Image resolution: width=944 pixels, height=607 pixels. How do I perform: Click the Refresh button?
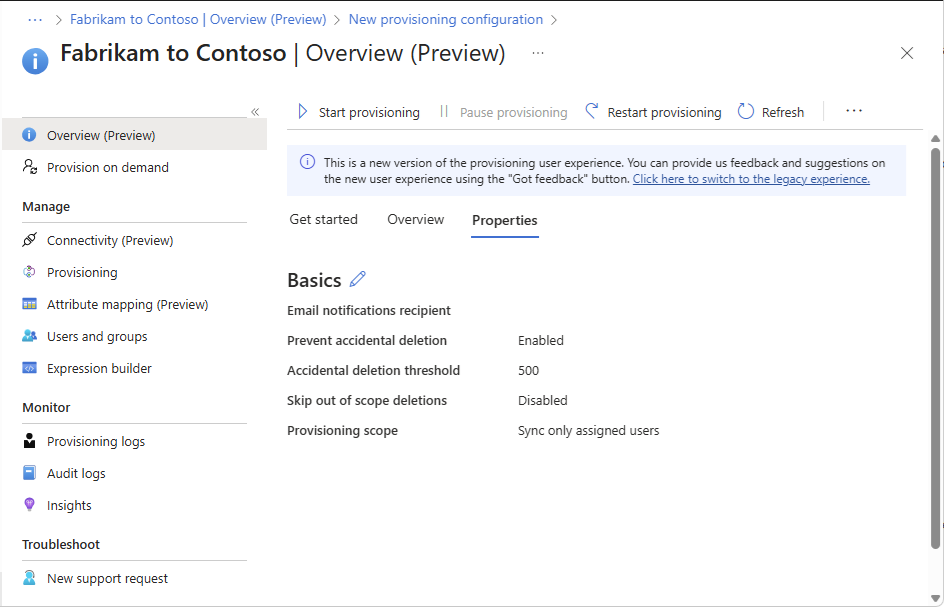coord(771,112)
